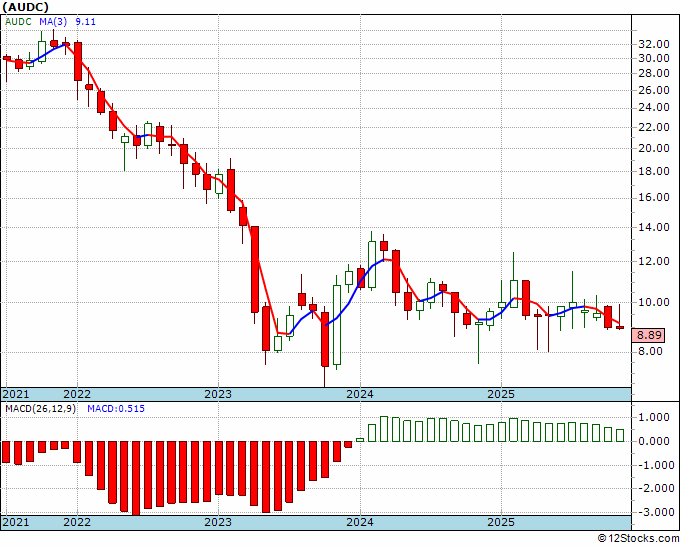Click 2025 on the price chart time axis
680x546 pixels.
(x=501, y=394)
